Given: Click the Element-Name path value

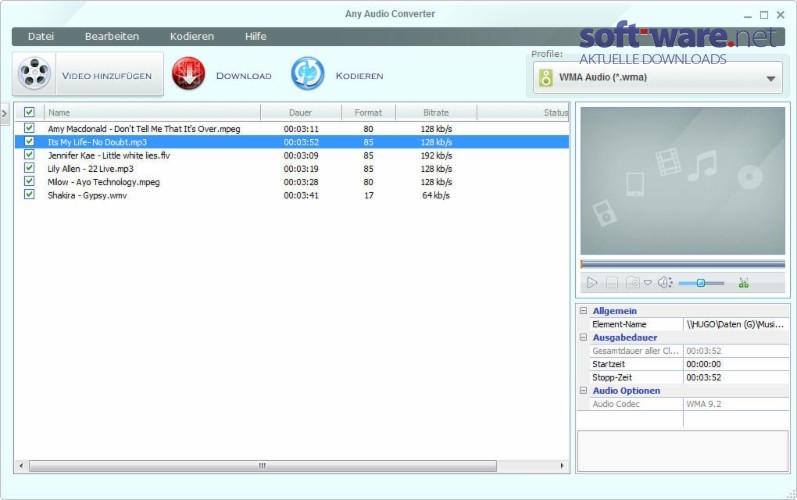Looking at the screenshot, I should point(735,324).
